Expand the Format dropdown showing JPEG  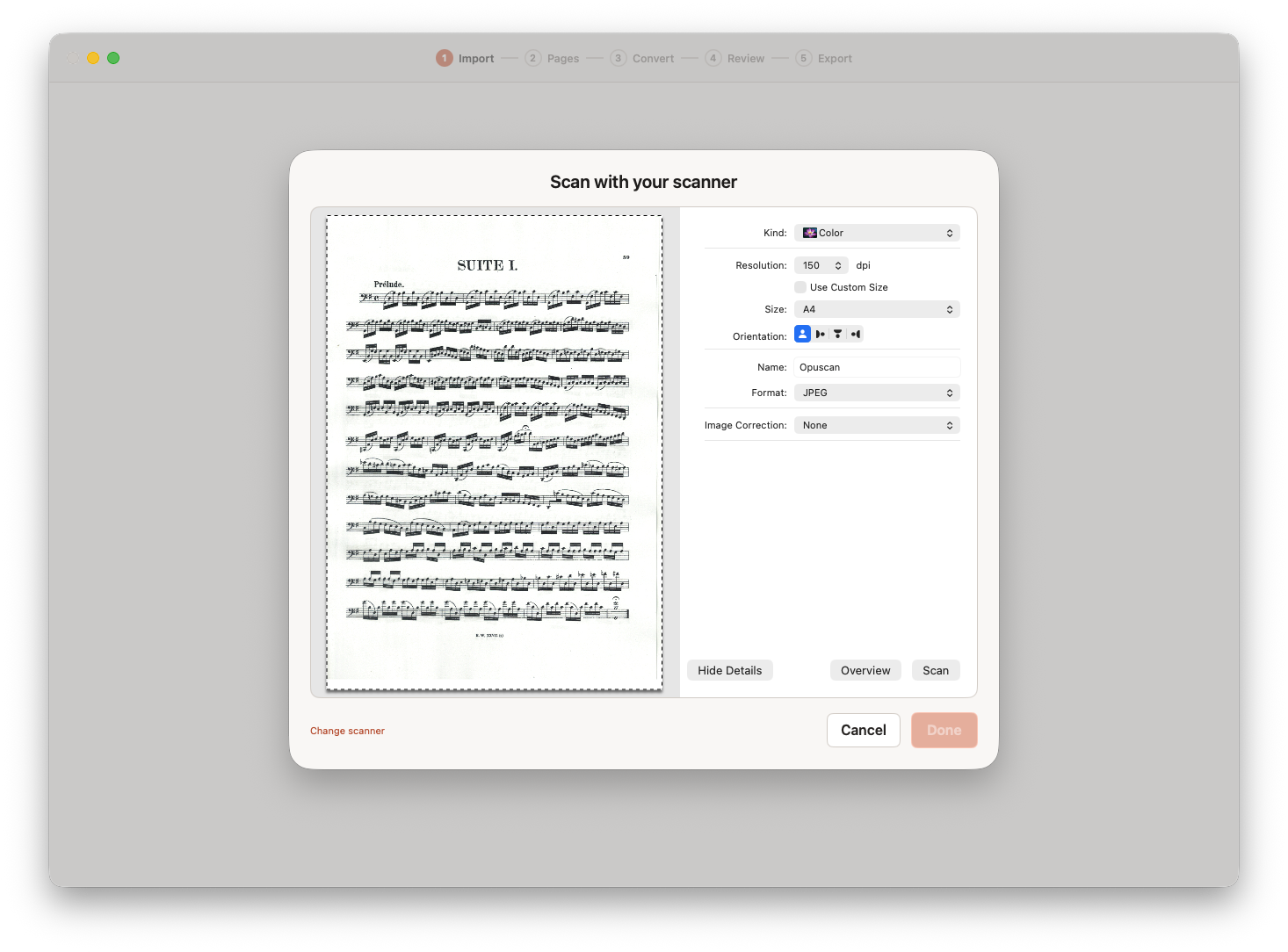(877, 393)
